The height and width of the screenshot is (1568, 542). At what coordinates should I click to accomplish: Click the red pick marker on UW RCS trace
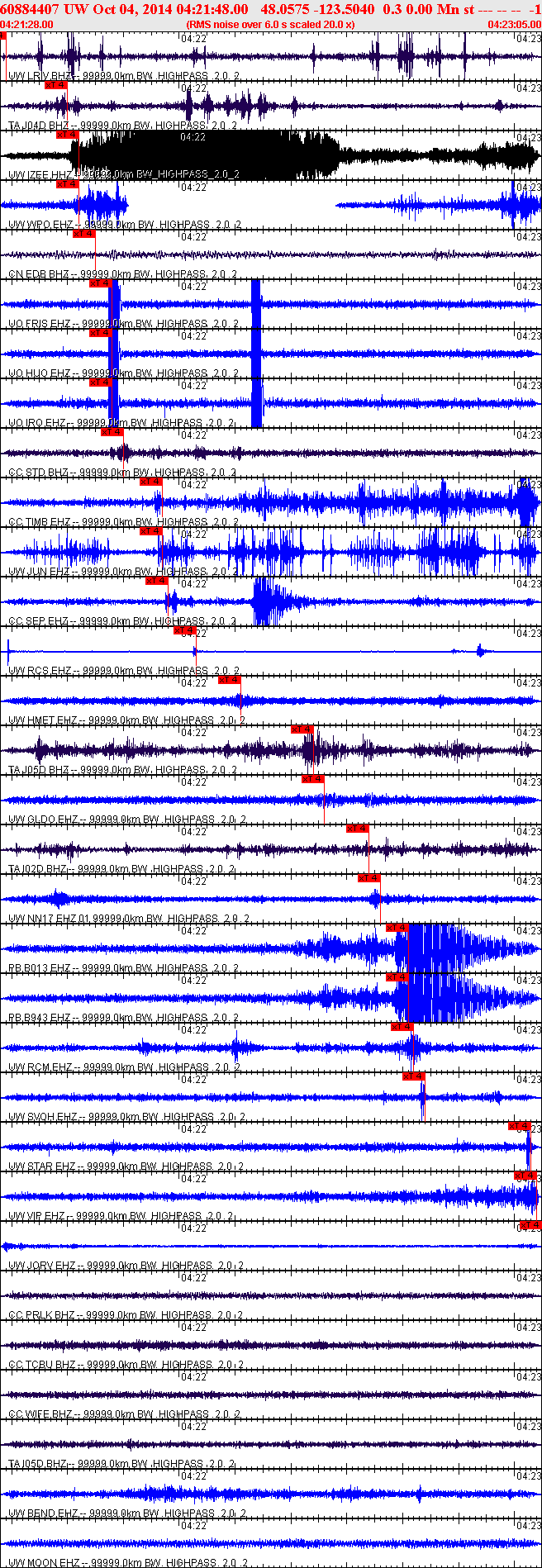[184, 630]
